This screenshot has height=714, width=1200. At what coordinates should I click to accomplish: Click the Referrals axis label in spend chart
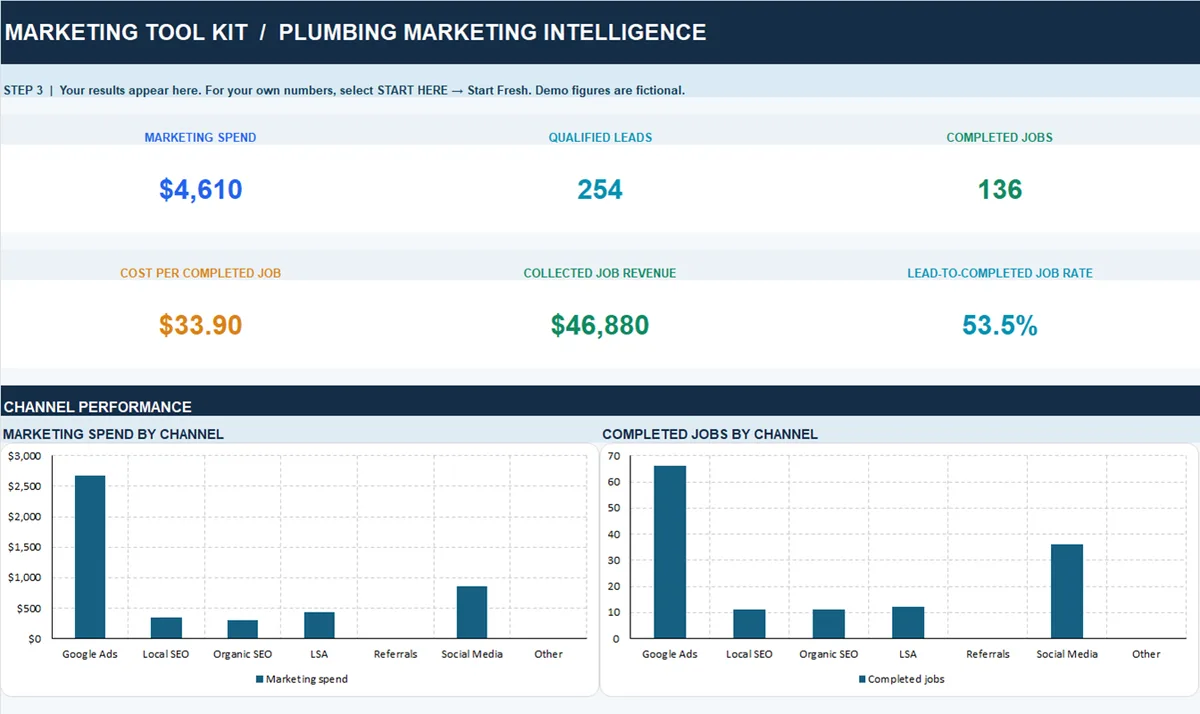pyautogui.click(x=395, y=654)
